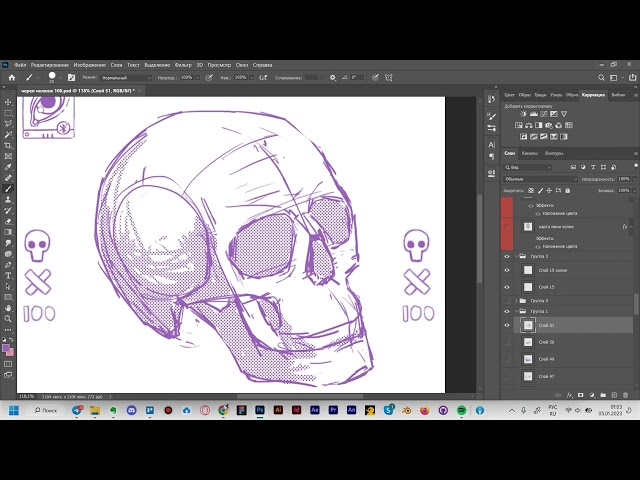Open brush preset picker dropdown

60,78
